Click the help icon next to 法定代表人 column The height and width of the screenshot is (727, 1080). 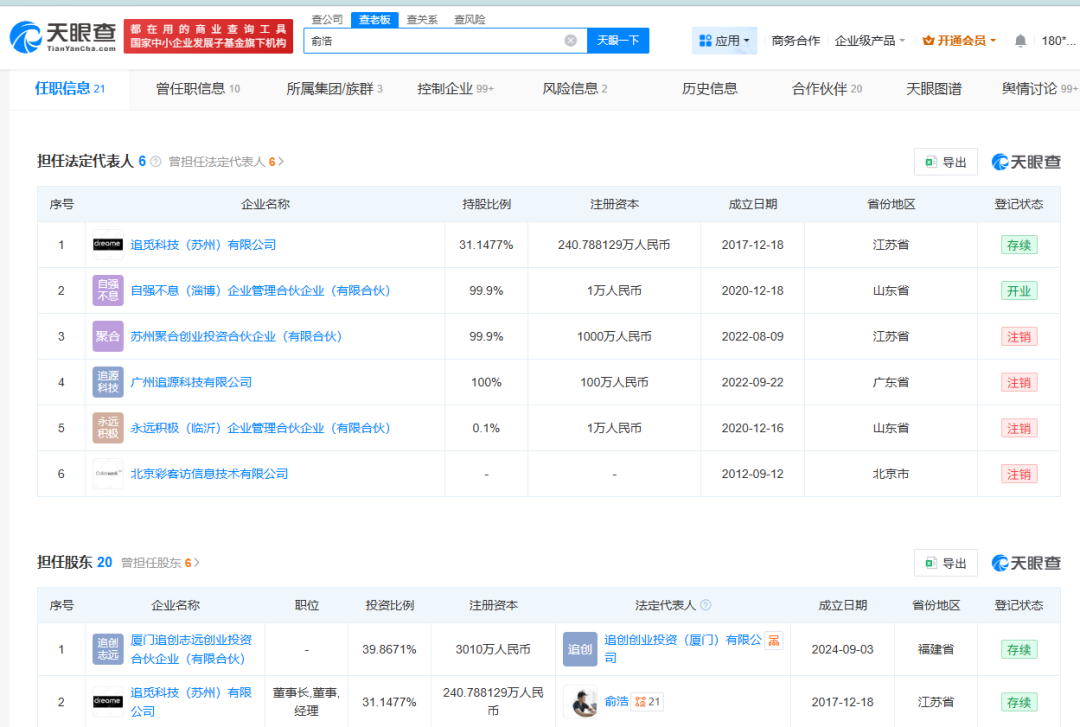[705, 605]
